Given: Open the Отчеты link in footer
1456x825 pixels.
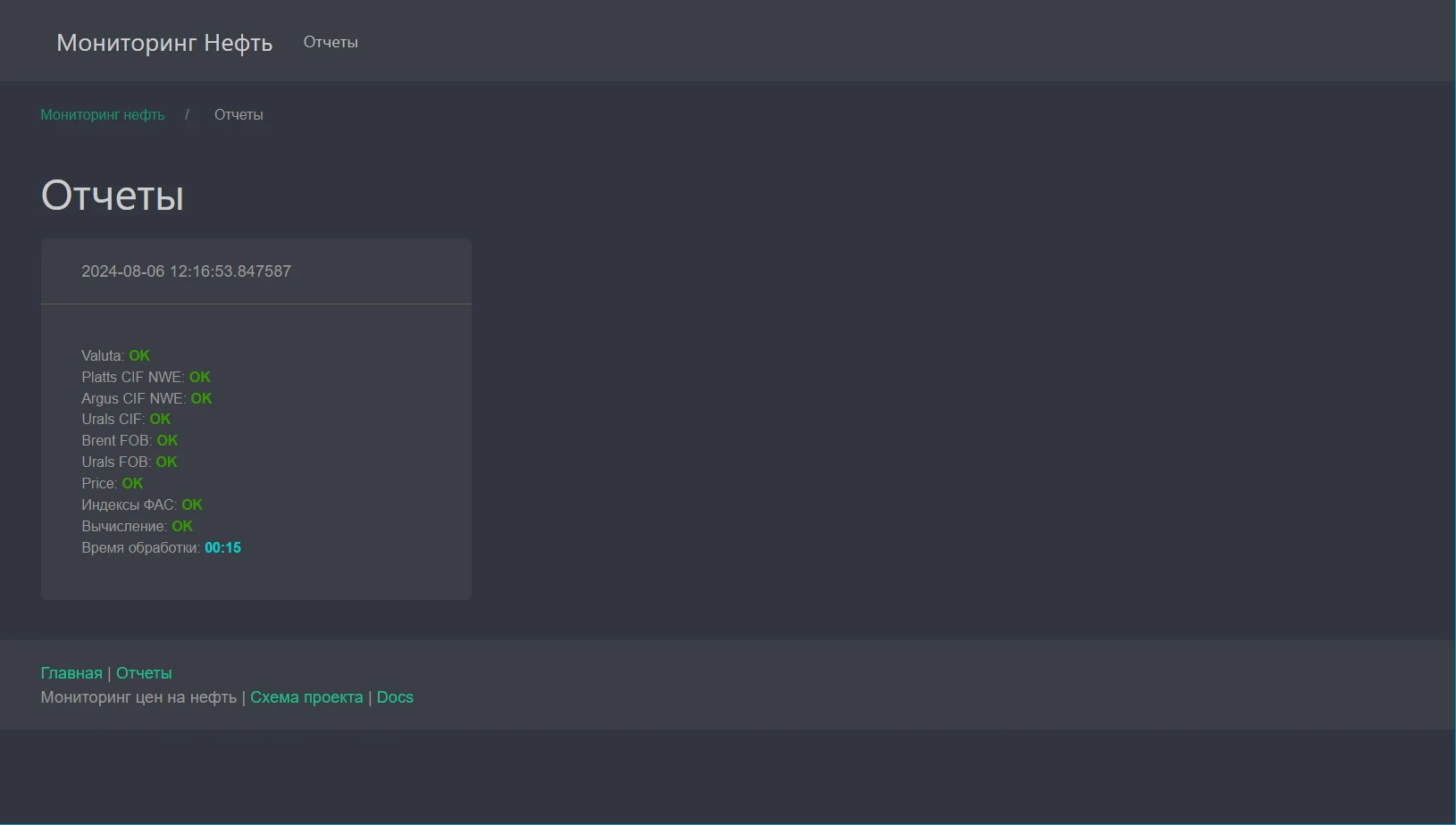Looking at the screenshot, I should click(144, 673).
